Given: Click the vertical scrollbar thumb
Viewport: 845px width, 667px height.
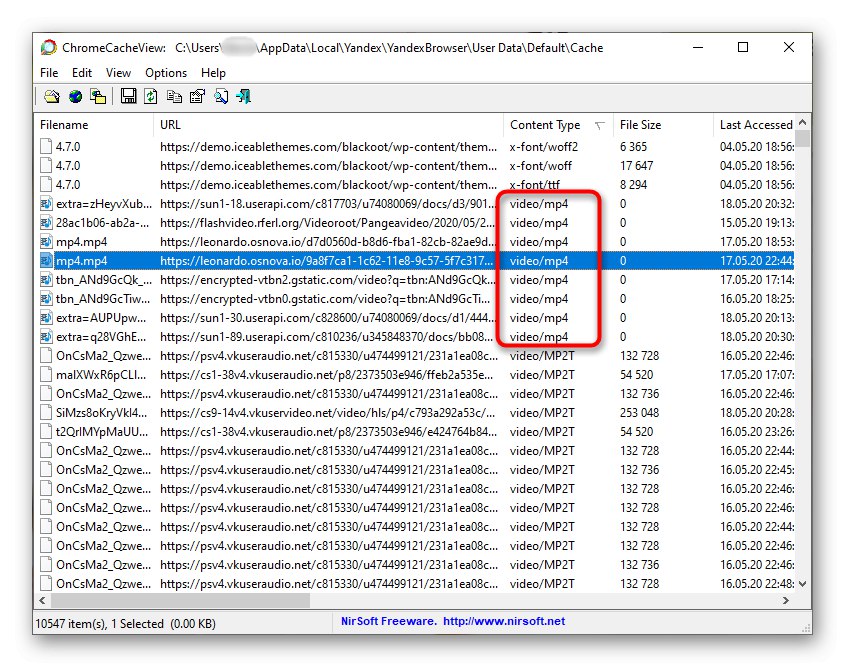Looking at the screenshot, I should [802, 138].
